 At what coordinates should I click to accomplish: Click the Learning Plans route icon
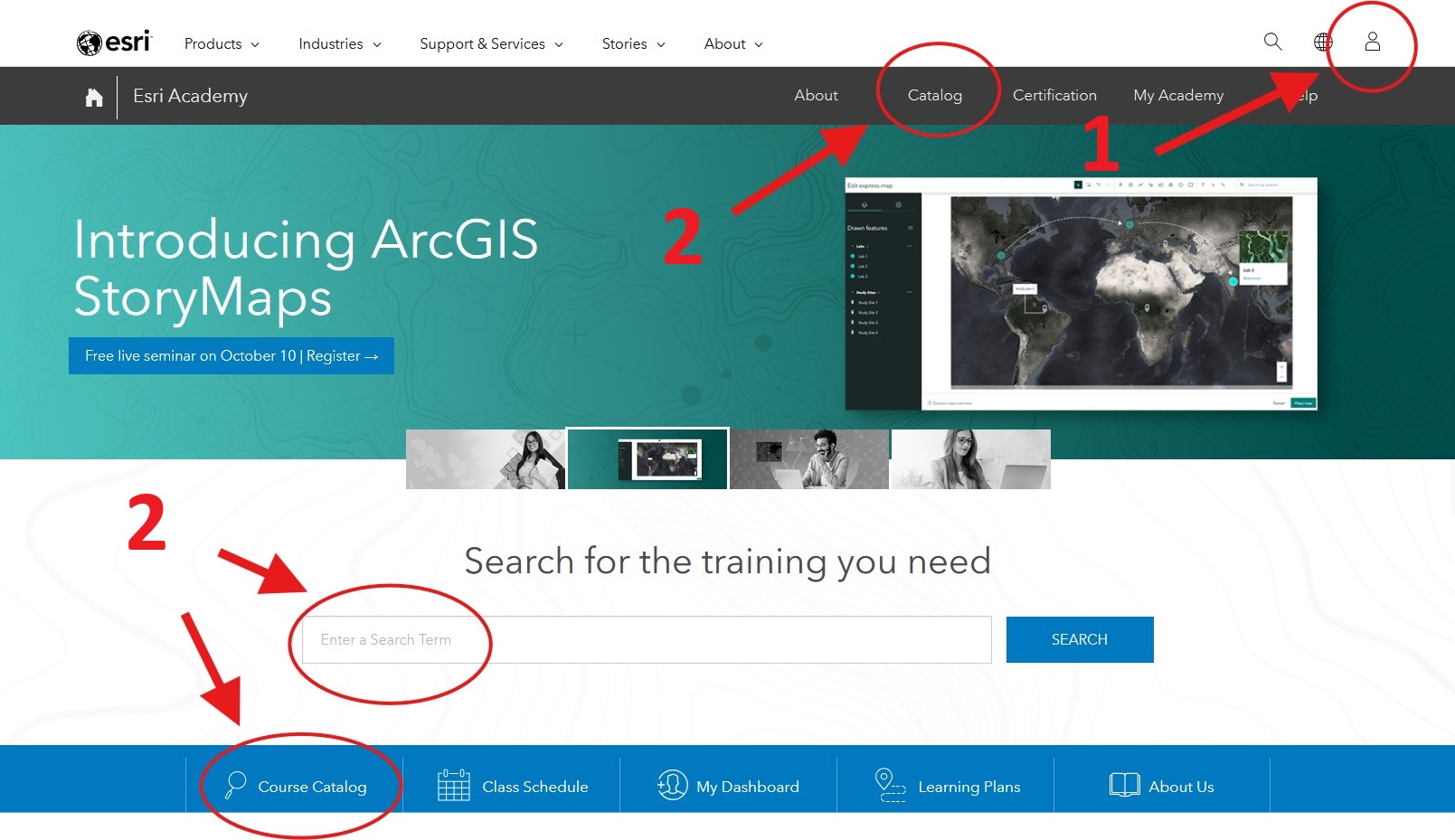pos(891,784)
